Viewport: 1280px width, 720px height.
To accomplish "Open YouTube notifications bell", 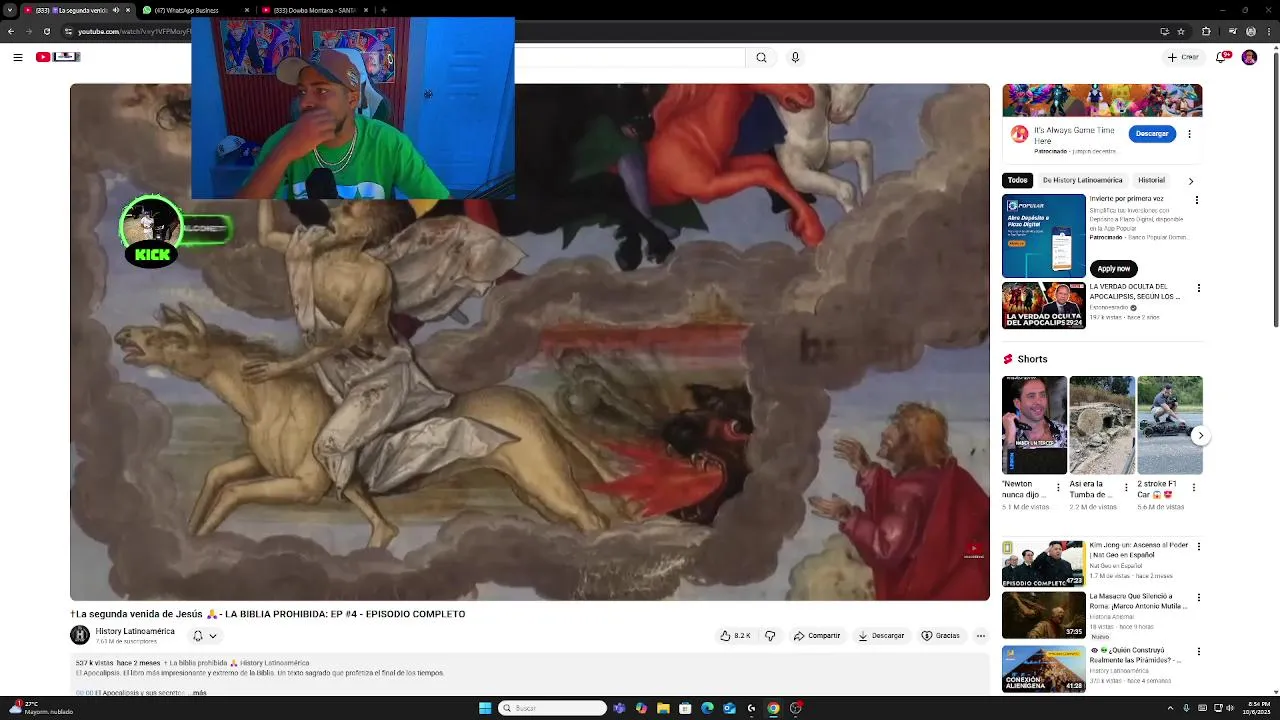I will [x=1221, y=57].
